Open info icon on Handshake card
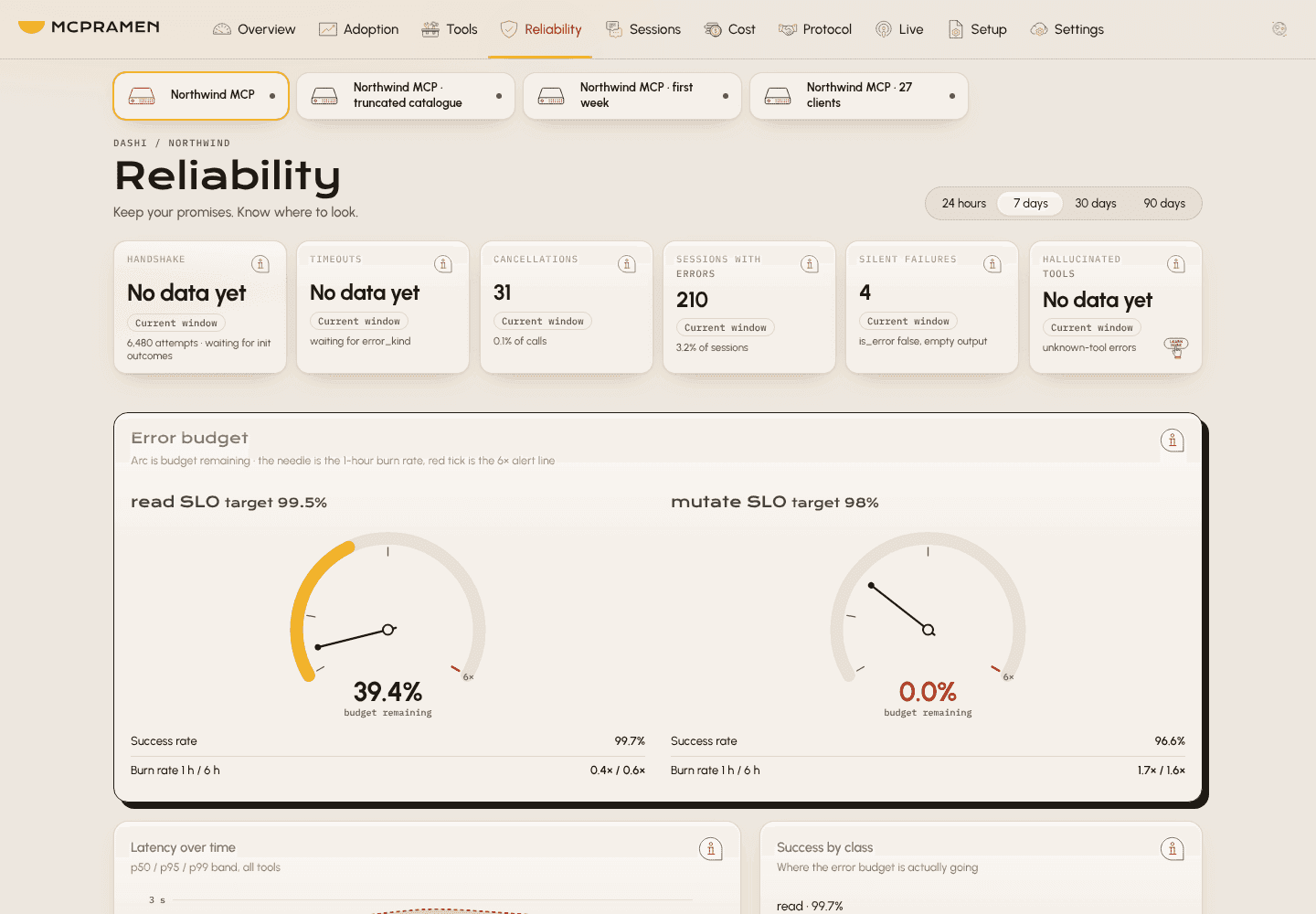This screenshot has width=1316, height=914. (x=260, y=264)
